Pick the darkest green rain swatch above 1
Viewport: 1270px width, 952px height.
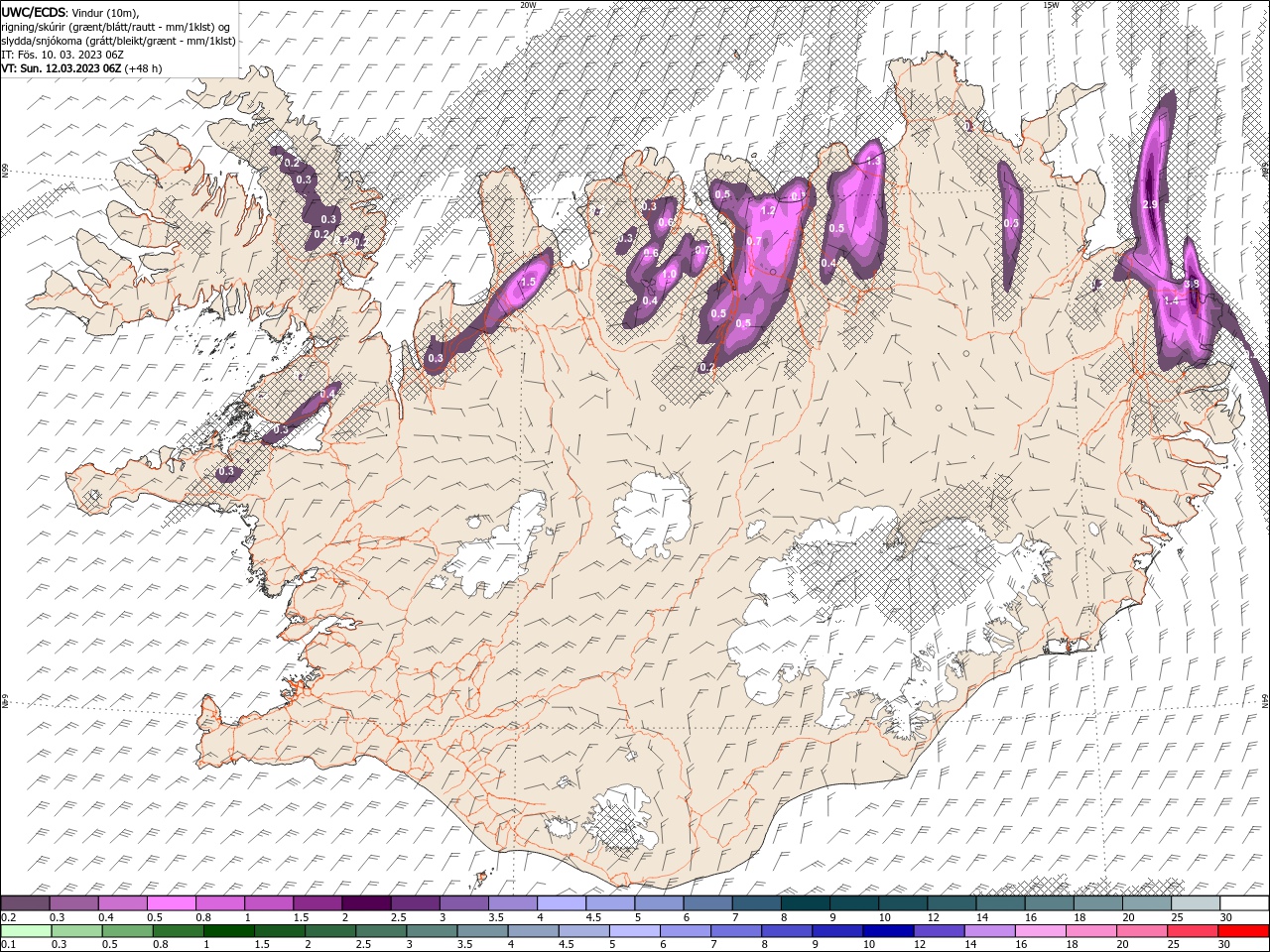tap(229, 930)
